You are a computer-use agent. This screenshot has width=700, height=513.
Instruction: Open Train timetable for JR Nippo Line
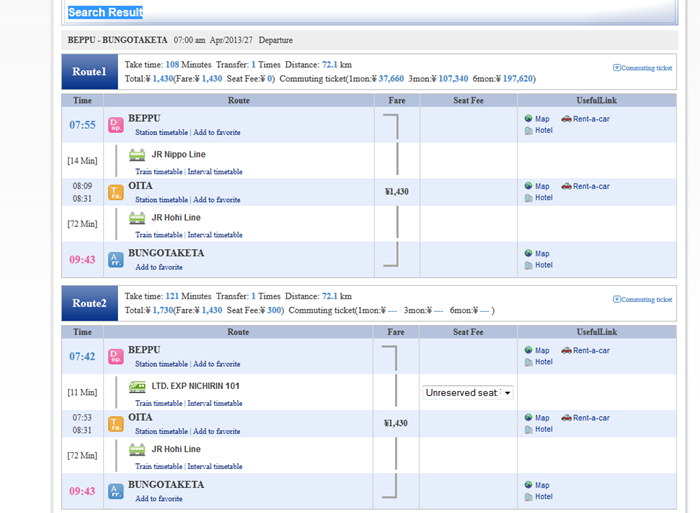click(x=159, y=171)
